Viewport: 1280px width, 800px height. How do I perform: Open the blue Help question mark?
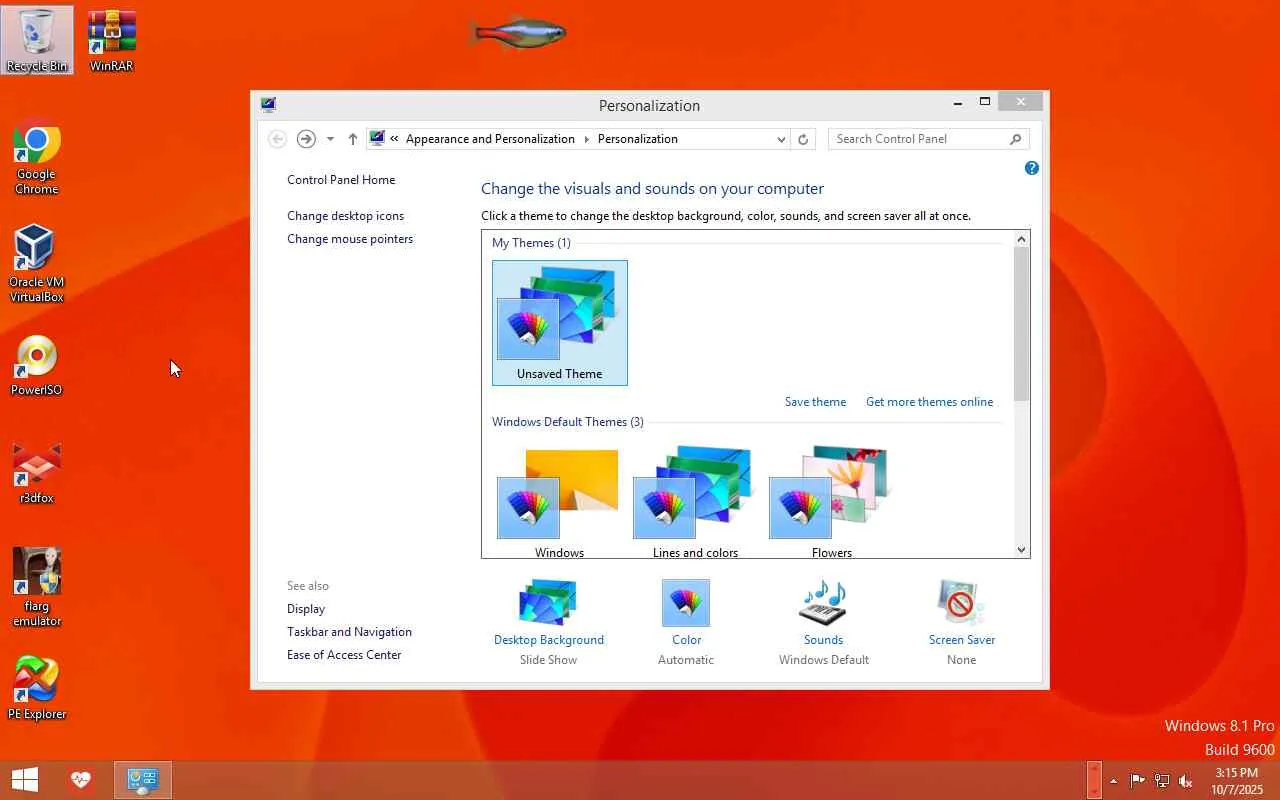pos(1032,168)
